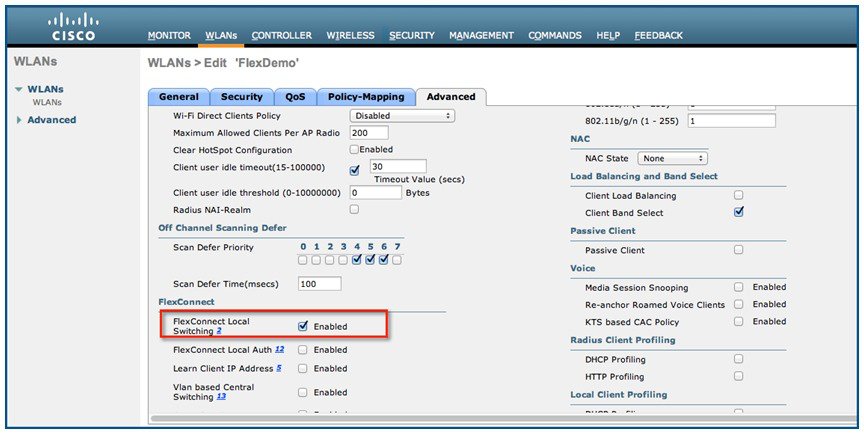Expand the Advanced sidebar section
The height and width of the screenshot is (436, 864).
click(x=19, y=120)
